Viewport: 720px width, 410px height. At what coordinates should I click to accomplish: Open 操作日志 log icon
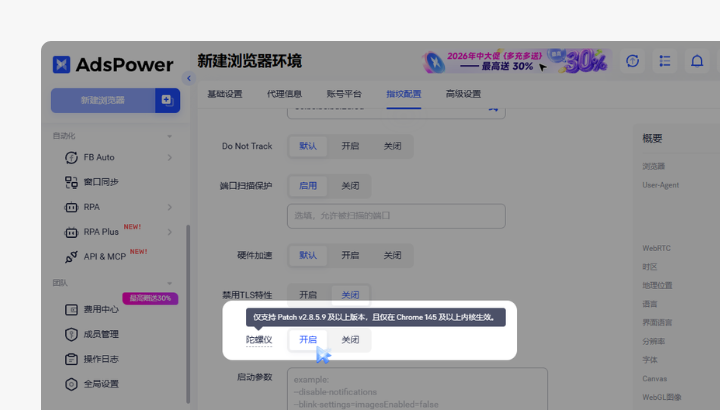[x=71, y=359]
